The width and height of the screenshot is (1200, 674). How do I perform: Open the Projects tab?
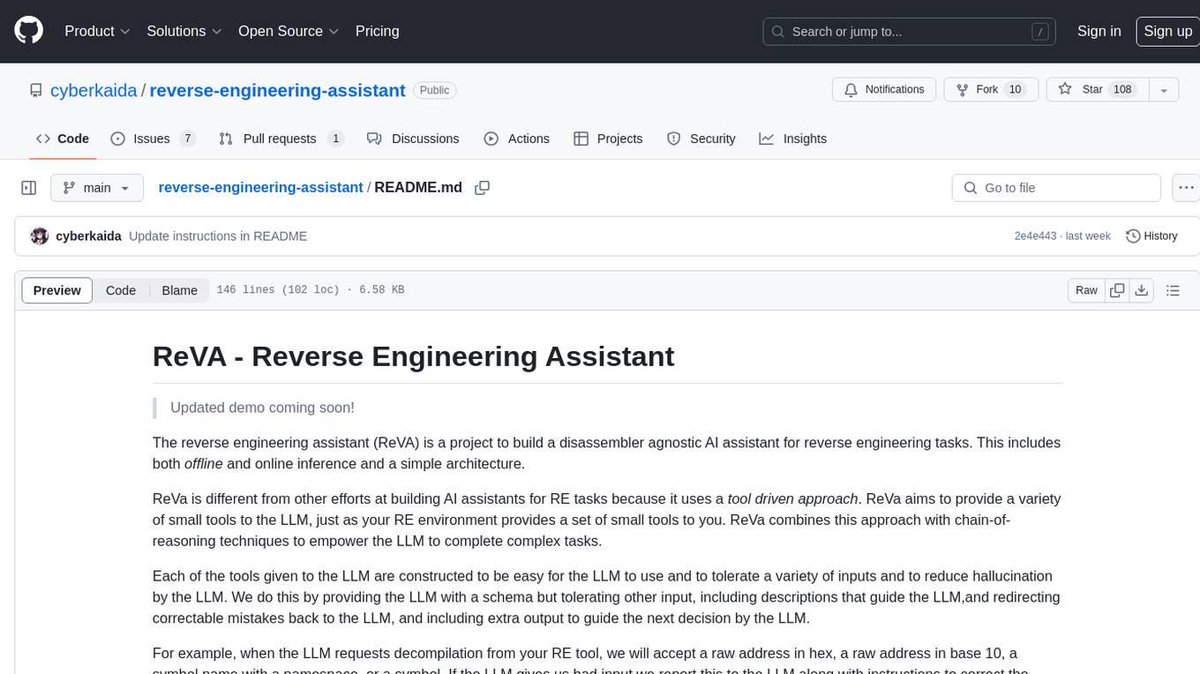[x=608, y=139]
